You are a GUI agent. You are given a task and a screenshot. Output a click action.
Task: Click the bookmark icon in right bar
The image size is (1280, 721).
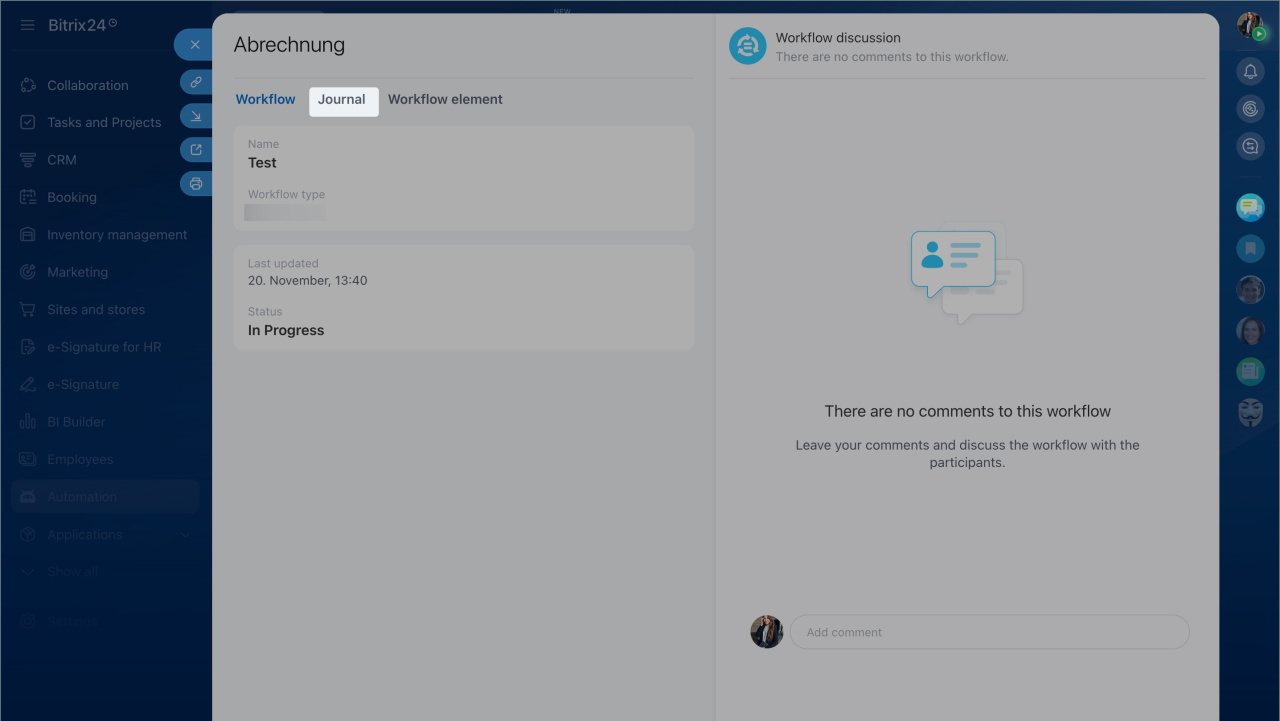click(x=1250, y=248)
